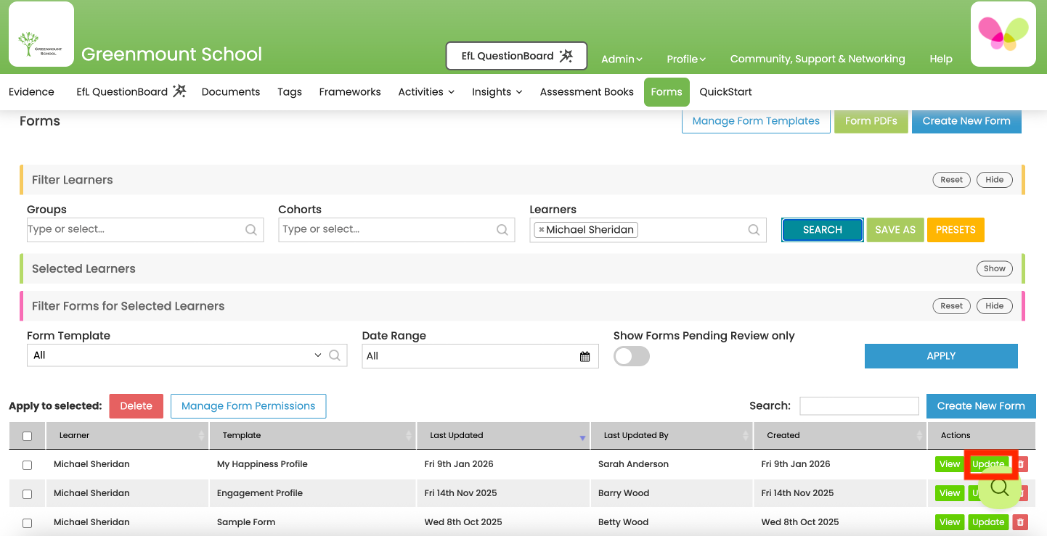Click the EfL QuestionBoard header button
This screenshot has width=1048, height=536.
click(517, 56)
